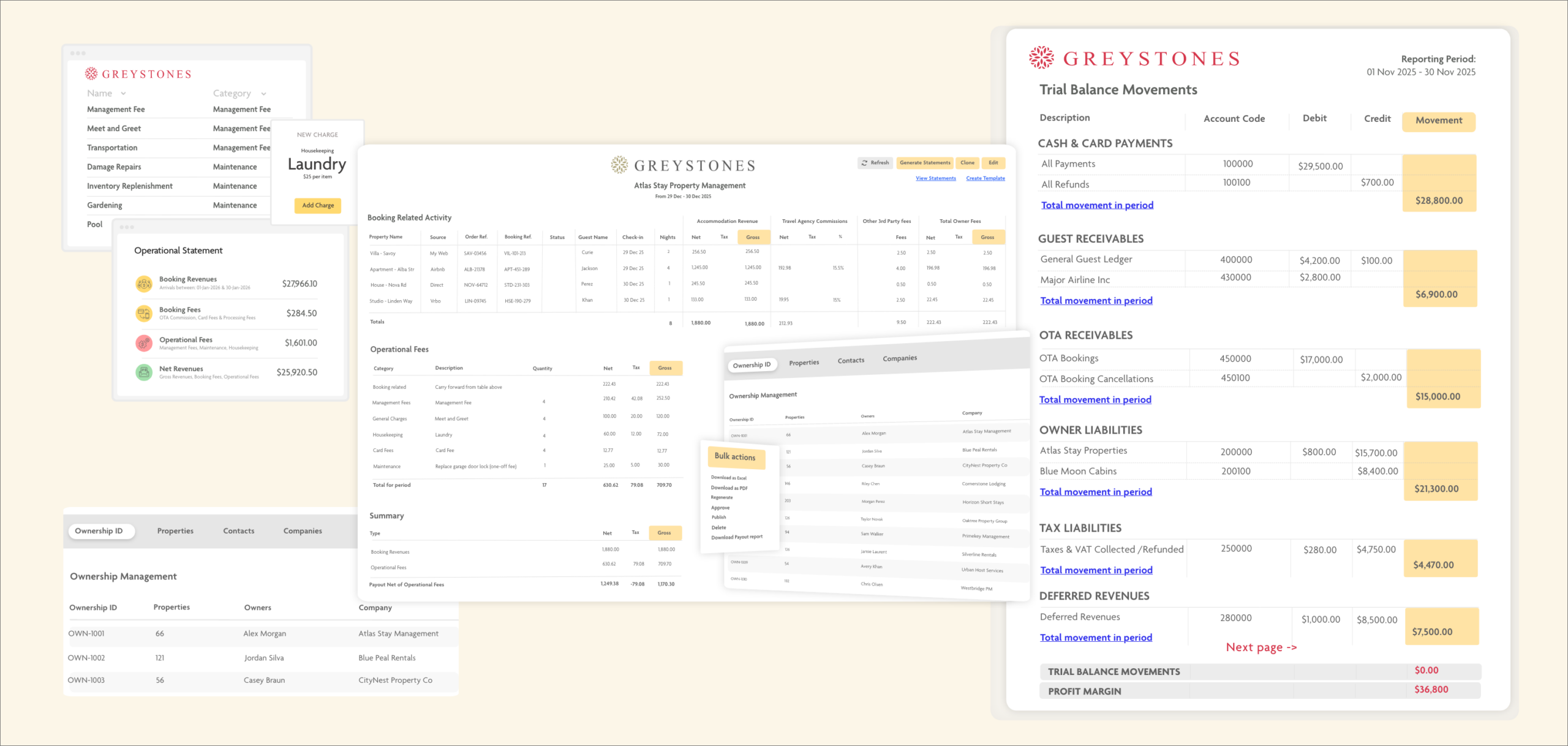Image resolution: width=1568 pixels, height=746 pixels.
Task: Click the gold Greystones logo in the statement header
Action: (619, 165)
